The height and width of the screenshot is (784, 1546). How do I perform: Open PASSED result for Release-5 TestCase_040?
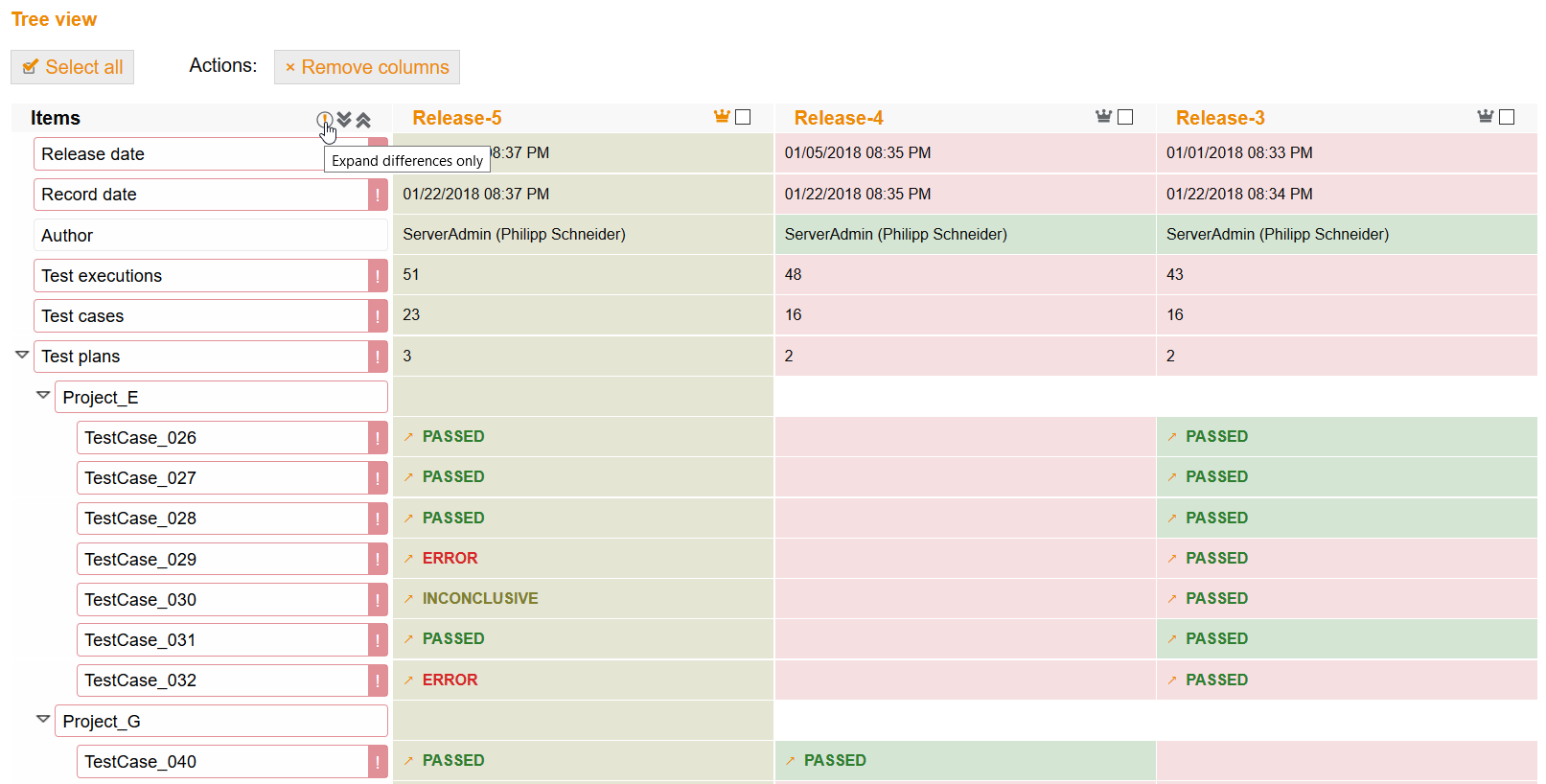(453, 761)
